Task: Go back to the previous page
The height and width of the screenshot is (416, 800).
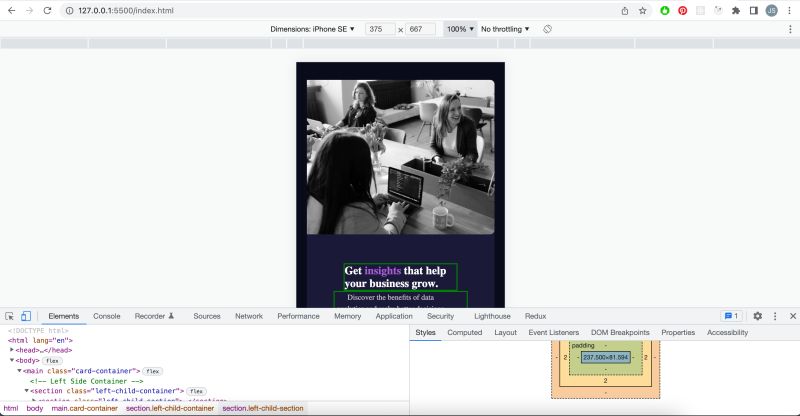Action: (11, 10)
